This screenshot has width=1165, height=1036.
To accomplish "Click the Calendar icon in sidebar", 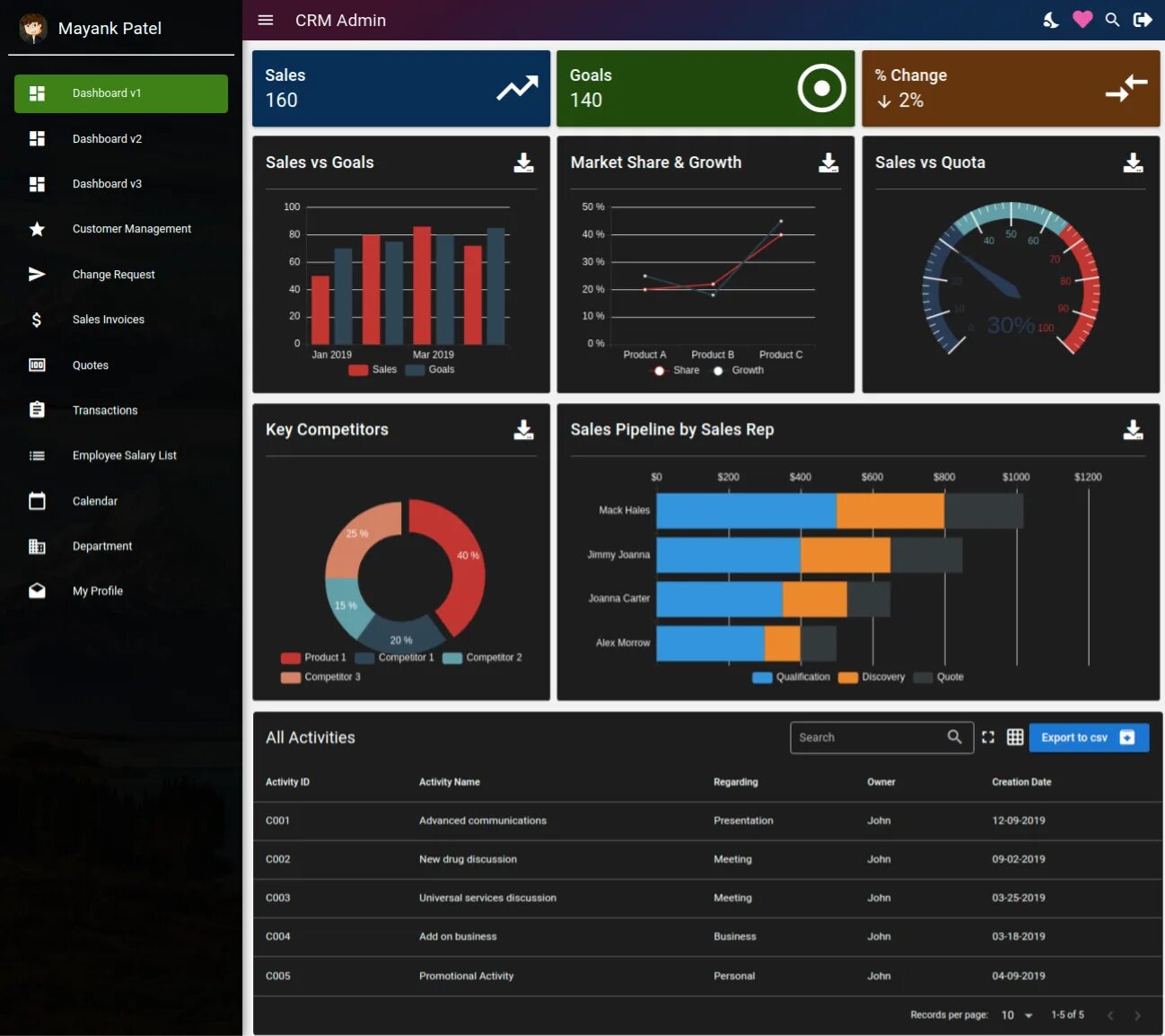I will [x=37, y=500].
